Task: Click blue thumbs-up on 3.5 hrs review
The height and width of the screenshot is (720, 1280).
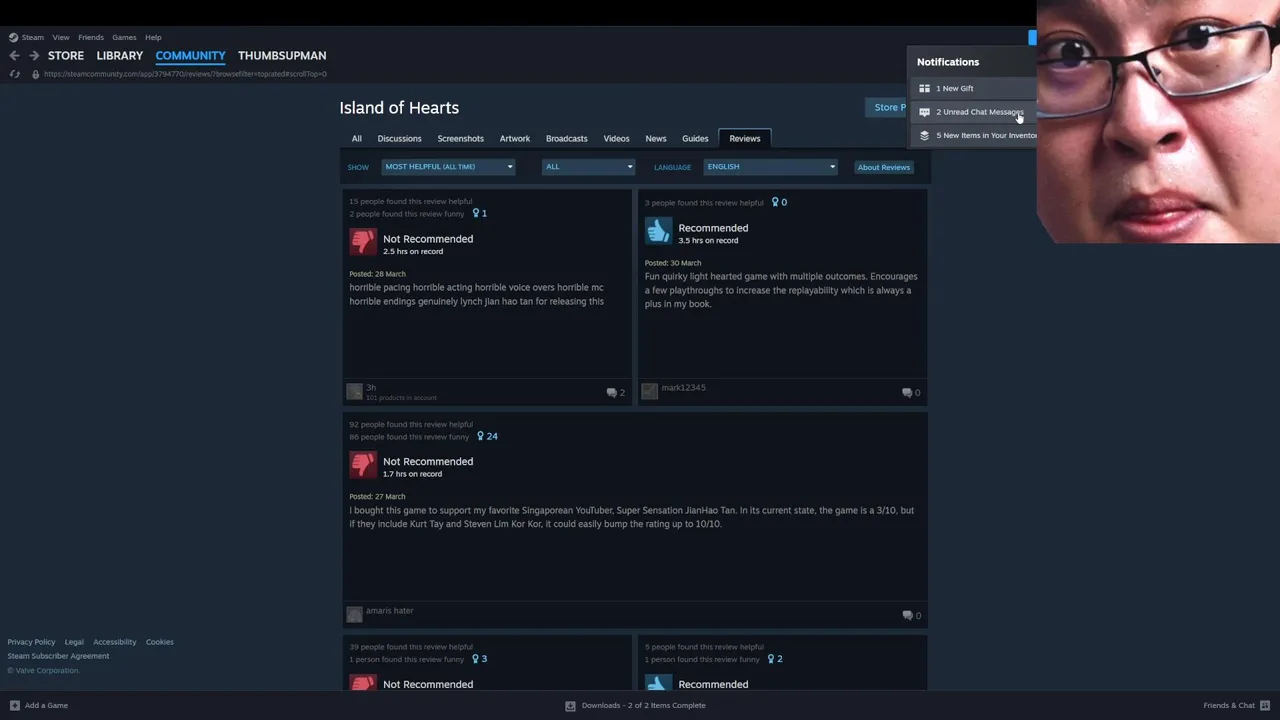Action: point(658,231)
